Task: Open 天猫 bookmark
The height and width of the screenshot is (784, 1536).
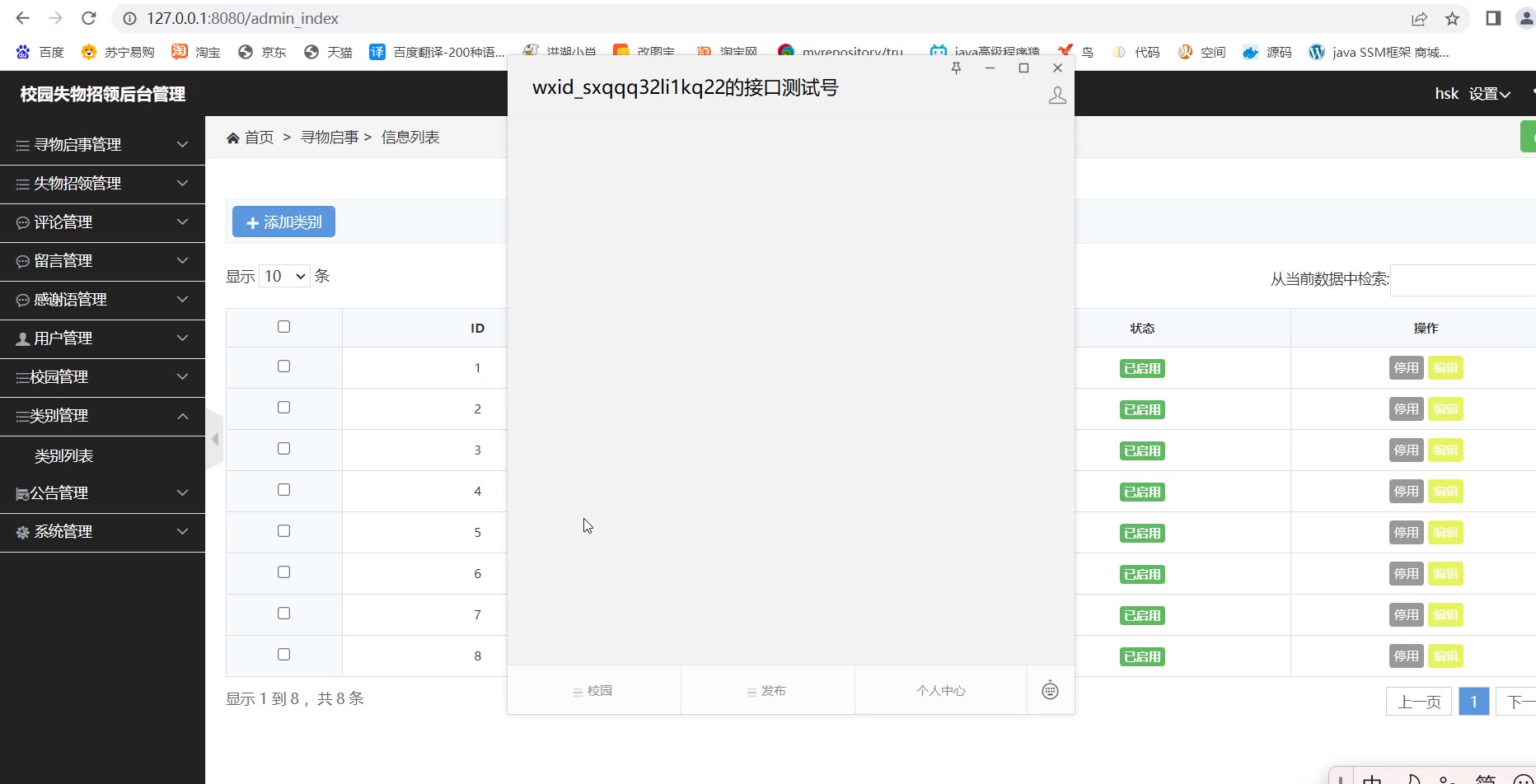Action: click(328, 52)
